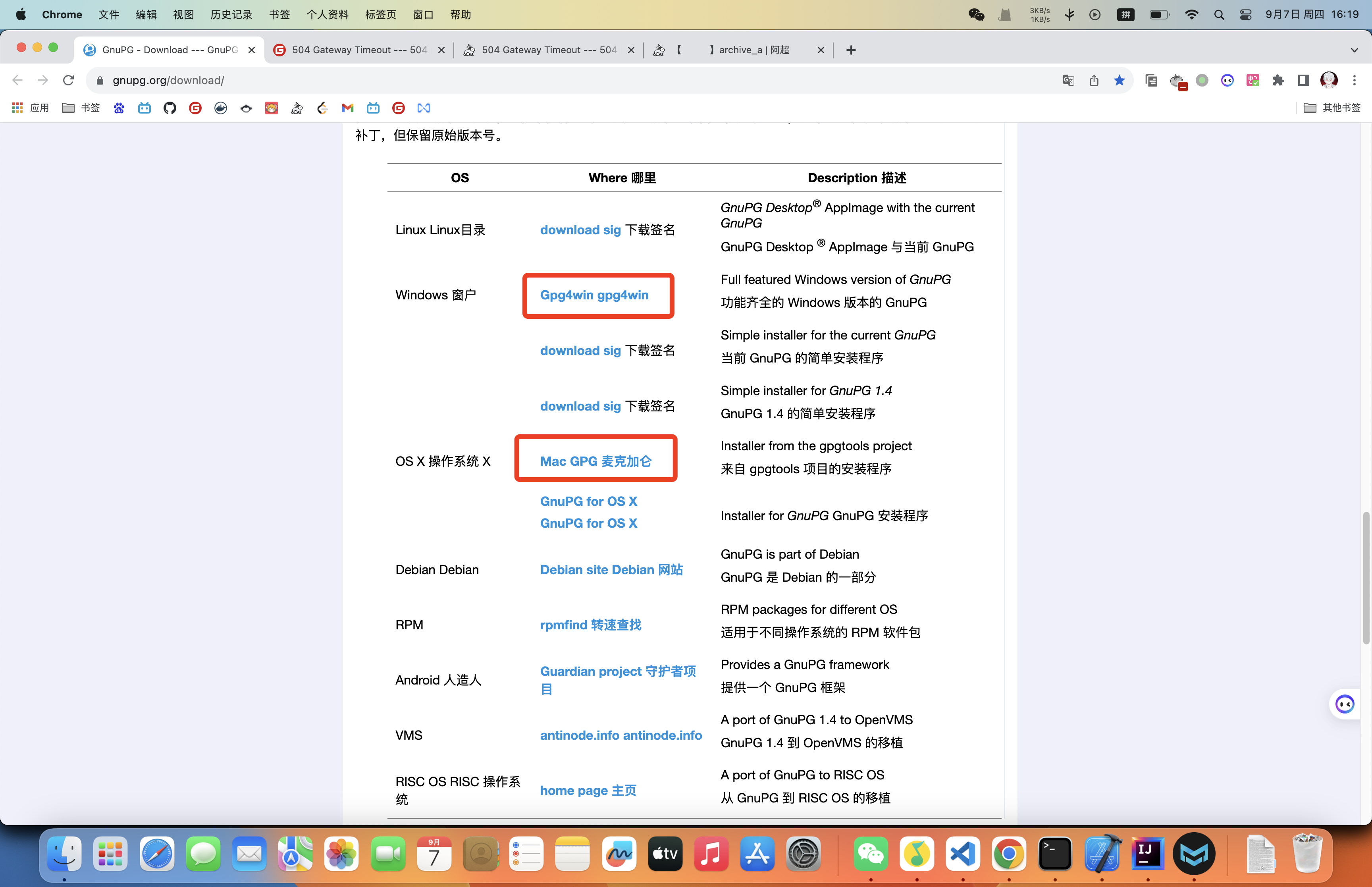Screen dimensions: 1372x887
Task: Open the 历史记录 menu in menu bar
Action: tap(231, 14)
